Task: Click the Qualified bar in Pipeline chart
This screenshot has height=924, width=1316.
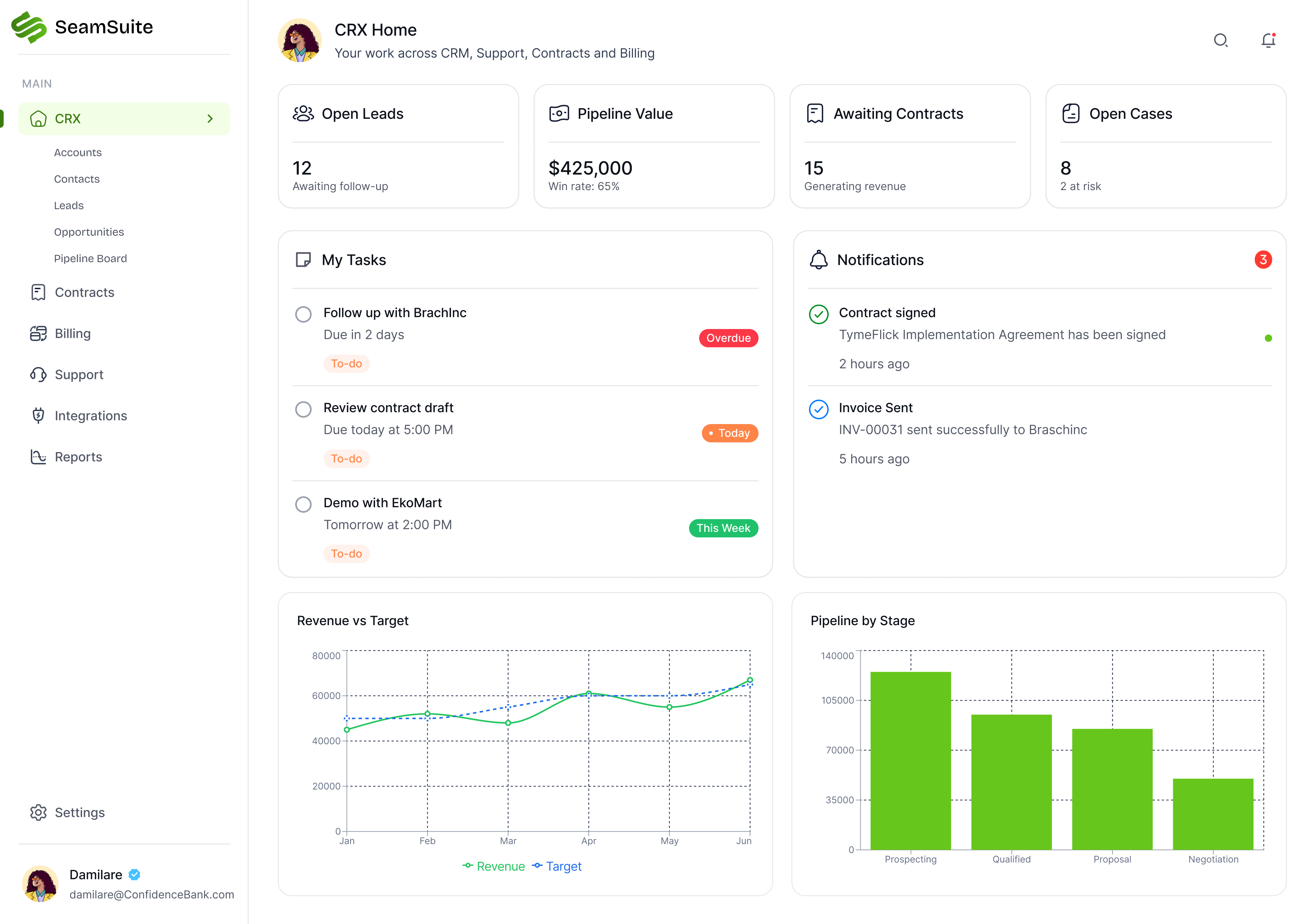Action: click(1012, 782)
